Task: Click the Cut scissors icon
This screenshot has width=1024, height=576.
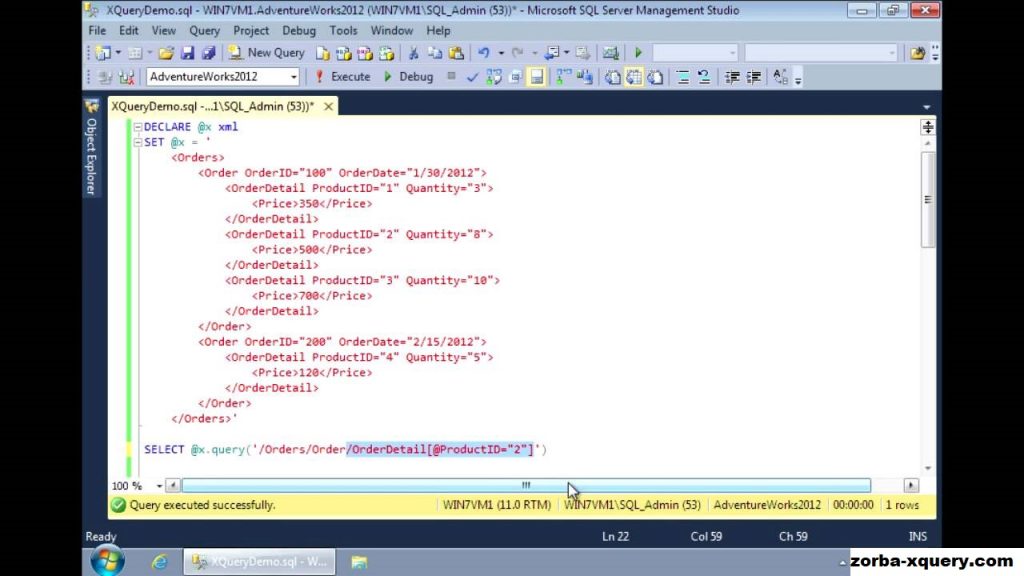Action: [x=413, y=53]
